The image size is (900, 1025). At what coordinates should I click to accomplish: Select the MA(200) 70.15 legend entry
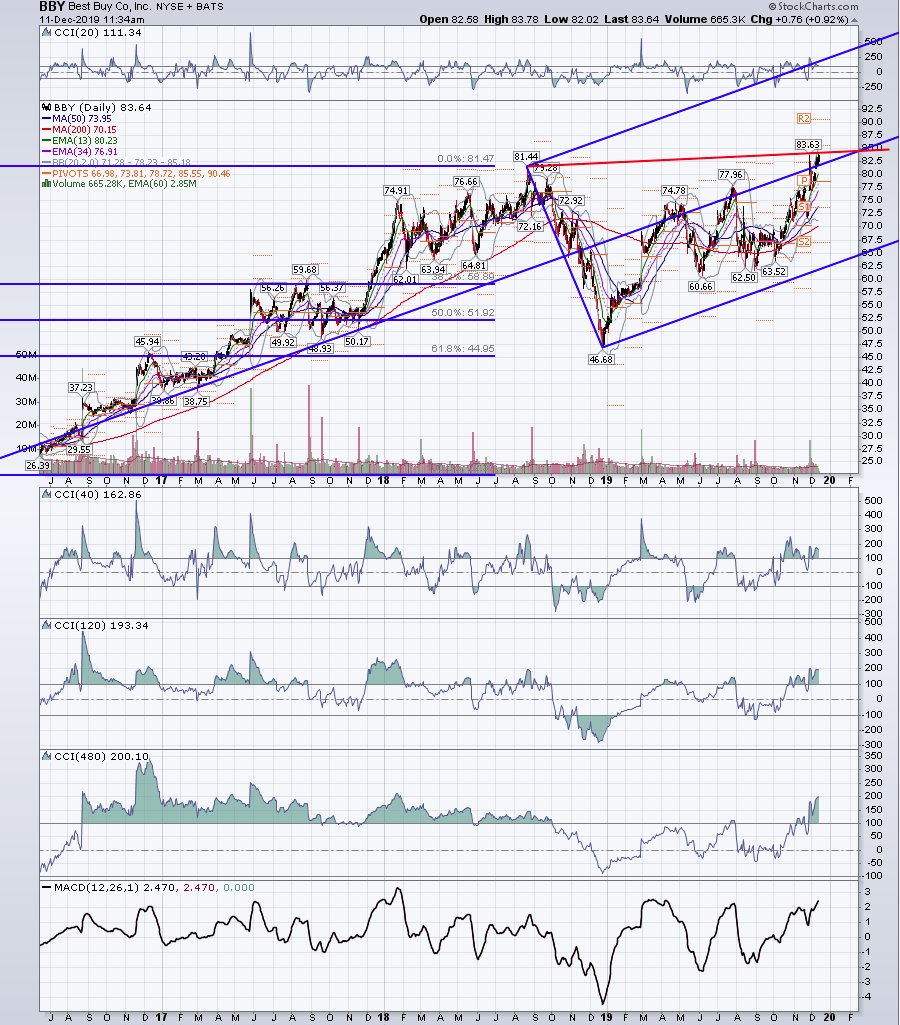pyautogui.click(x=79, y=129)
